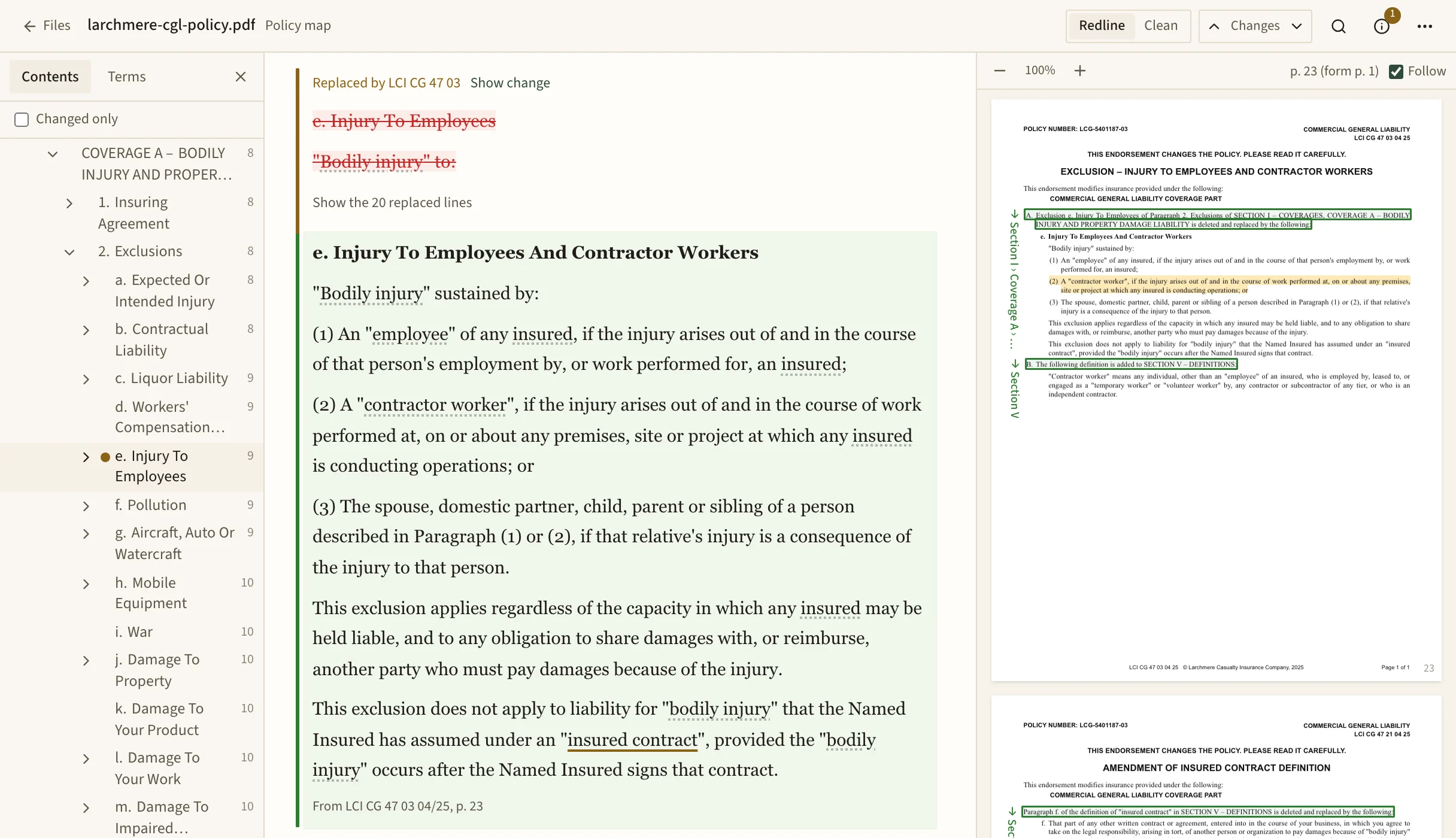This screenshot has height=838, width=1456.
Task: Zoom out the PDF preview
Action: 1000,71
